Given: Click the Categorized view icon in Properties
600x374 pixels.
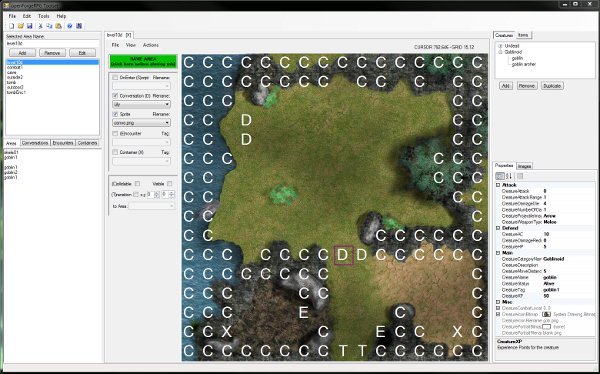Looking at the screenshot, I should point(500,176).
